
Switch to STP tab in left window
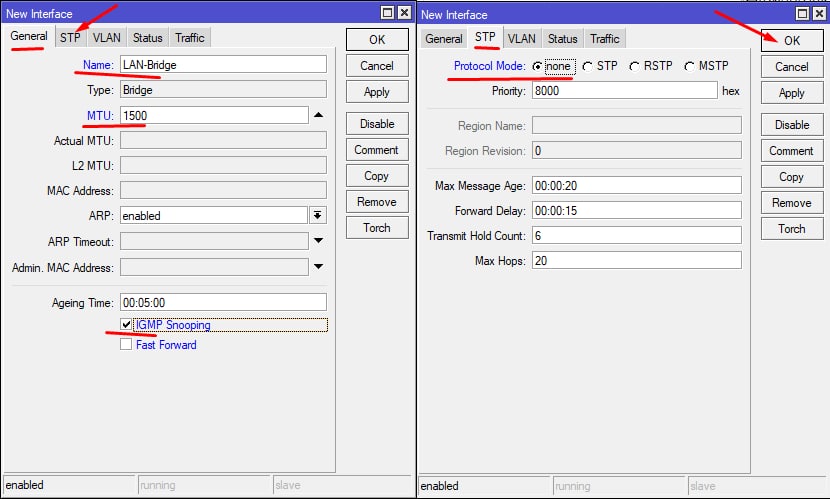click(x=70, y=38)
